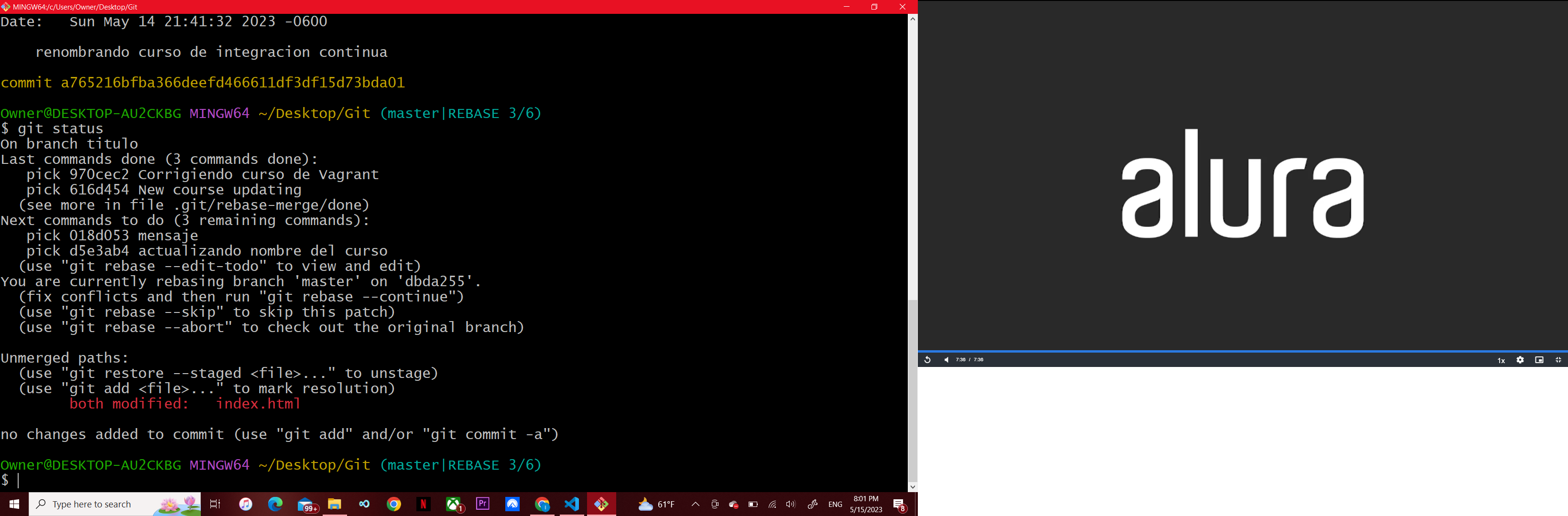Viewport: 1568px width, 516px height.
Task: Open Task View from taskbar
Action: pyautogui.click(x=215, y=504)
